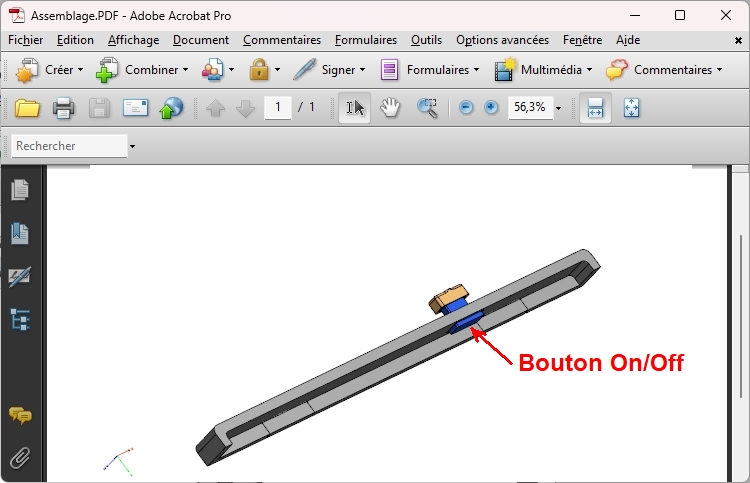The width and height of the screenshot is (750, 483).
Task: Open the Affichage menu
Action: tap(133, 40)
